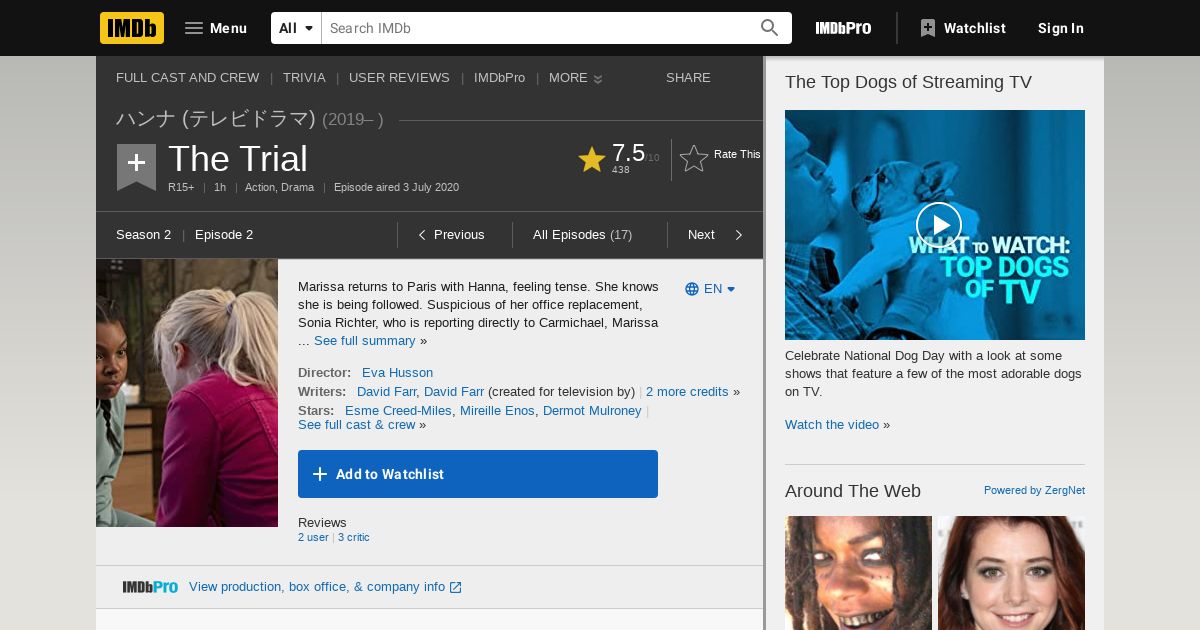Open IMDbPro from the top bar
This screenshot has width=1200, height=630.
coord(843,28)
